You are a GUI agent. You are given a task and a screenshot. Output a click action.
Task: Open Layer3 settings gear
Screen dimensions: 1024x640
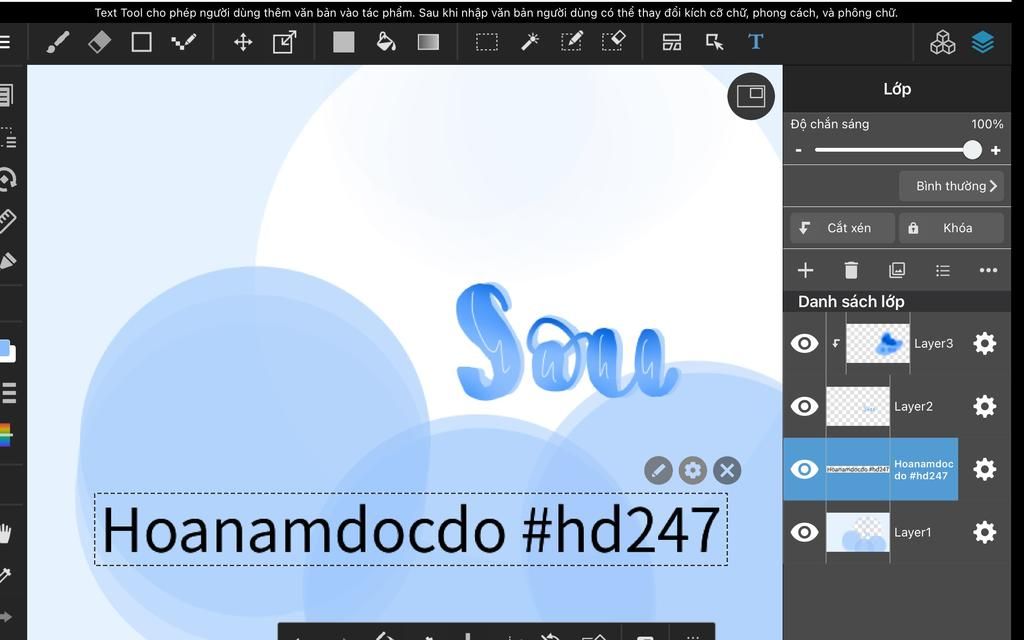(985, 344)
